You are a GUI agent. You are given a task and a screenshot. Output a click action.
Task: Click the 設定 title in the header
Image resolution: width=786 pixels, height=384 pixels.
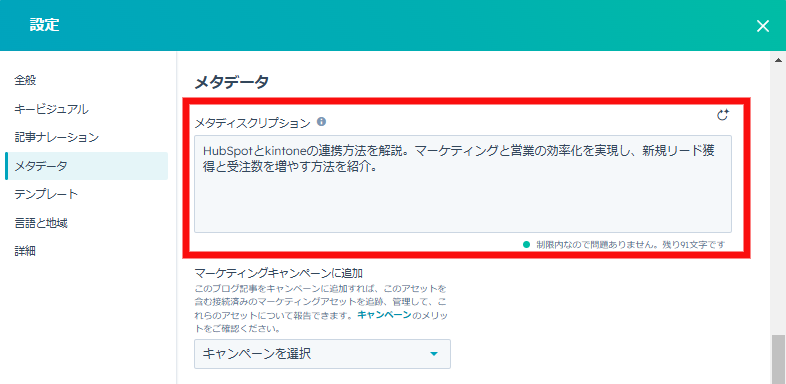point(44,25)
